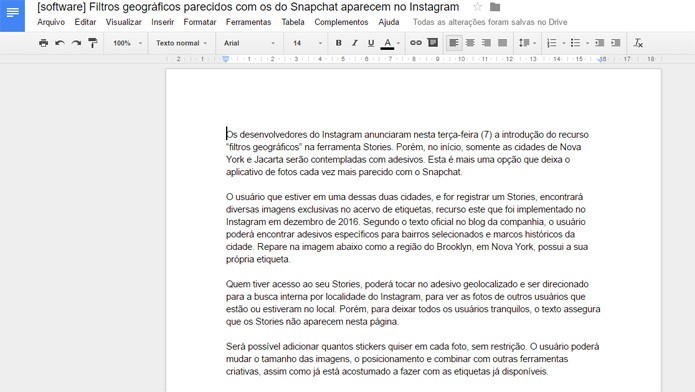Screen dimensions: 695x392
Task: Align text right
Action: coord(486,43)
